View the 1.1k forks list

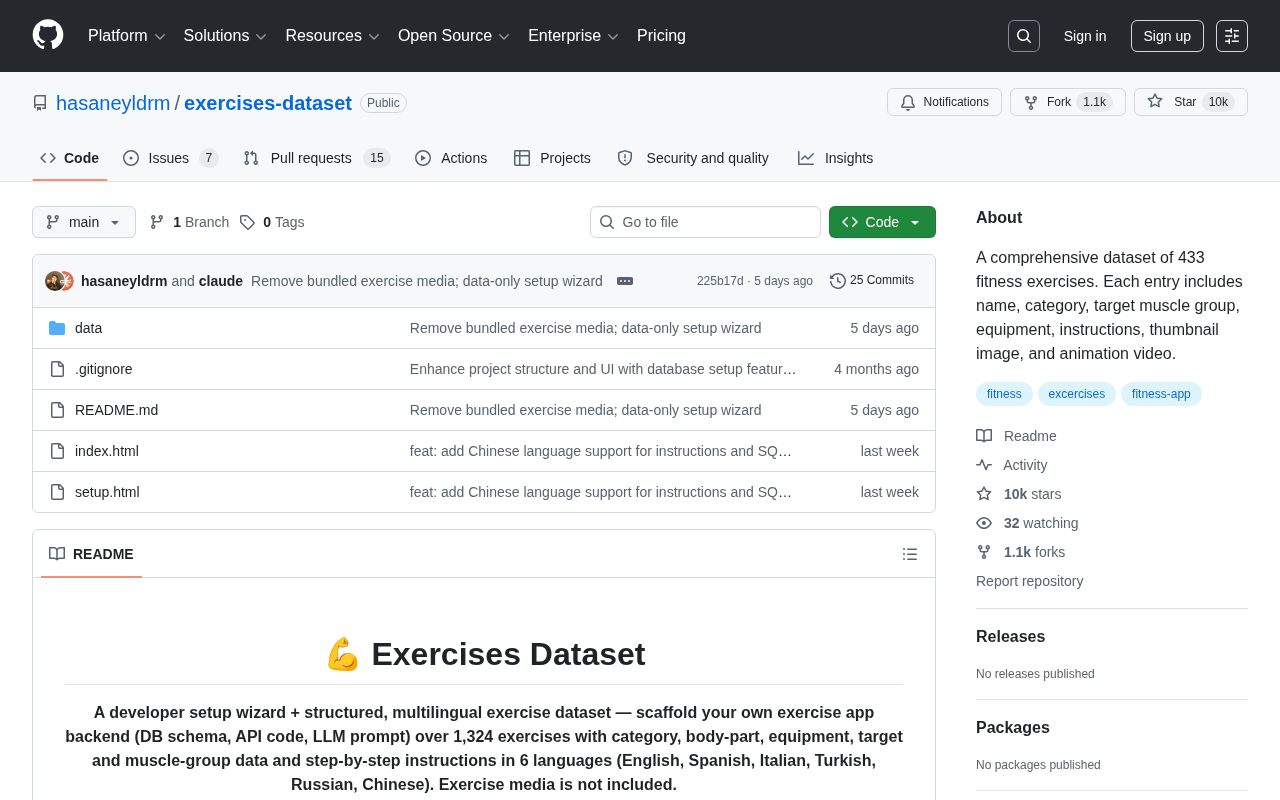1021,552
